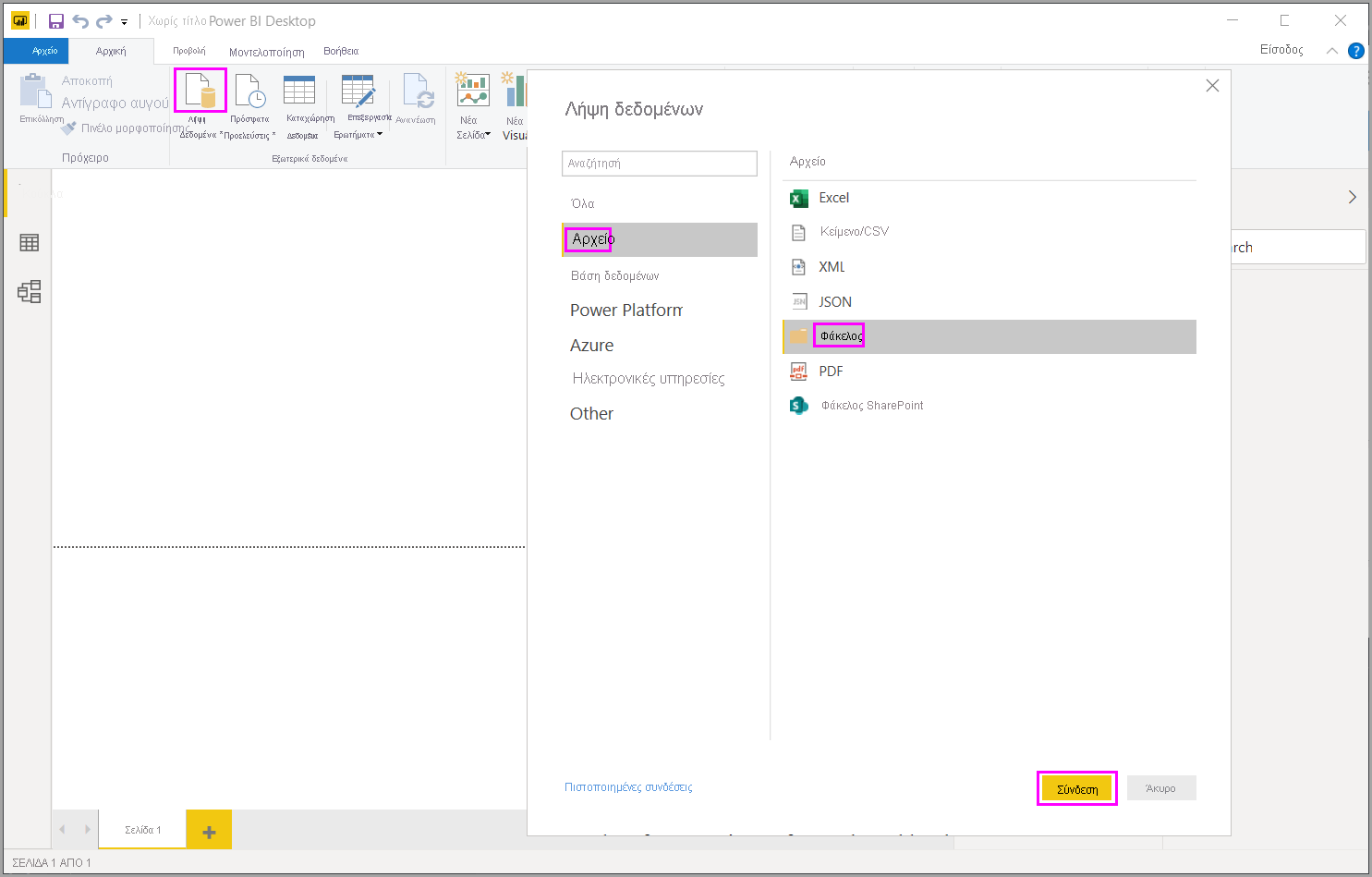
Task: Open help with the blue question mark icon
Action: pyautogui.click(x=1355, y=51)
